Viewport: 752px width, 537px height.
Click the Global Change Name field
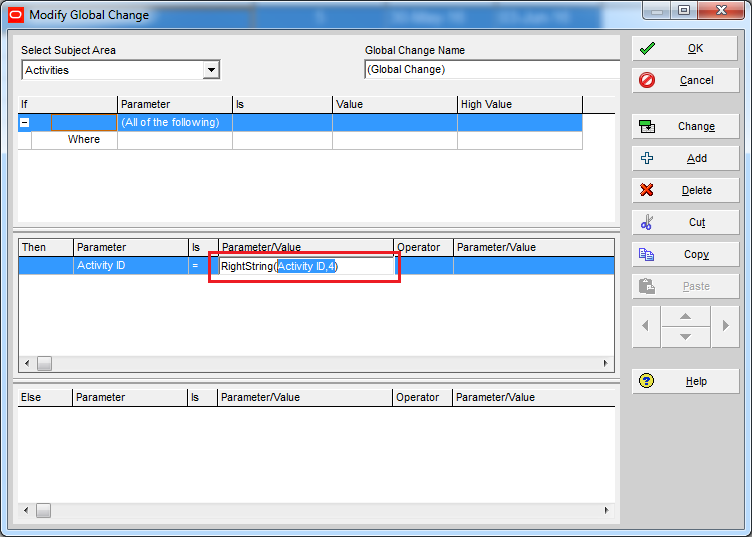[490, 70]
